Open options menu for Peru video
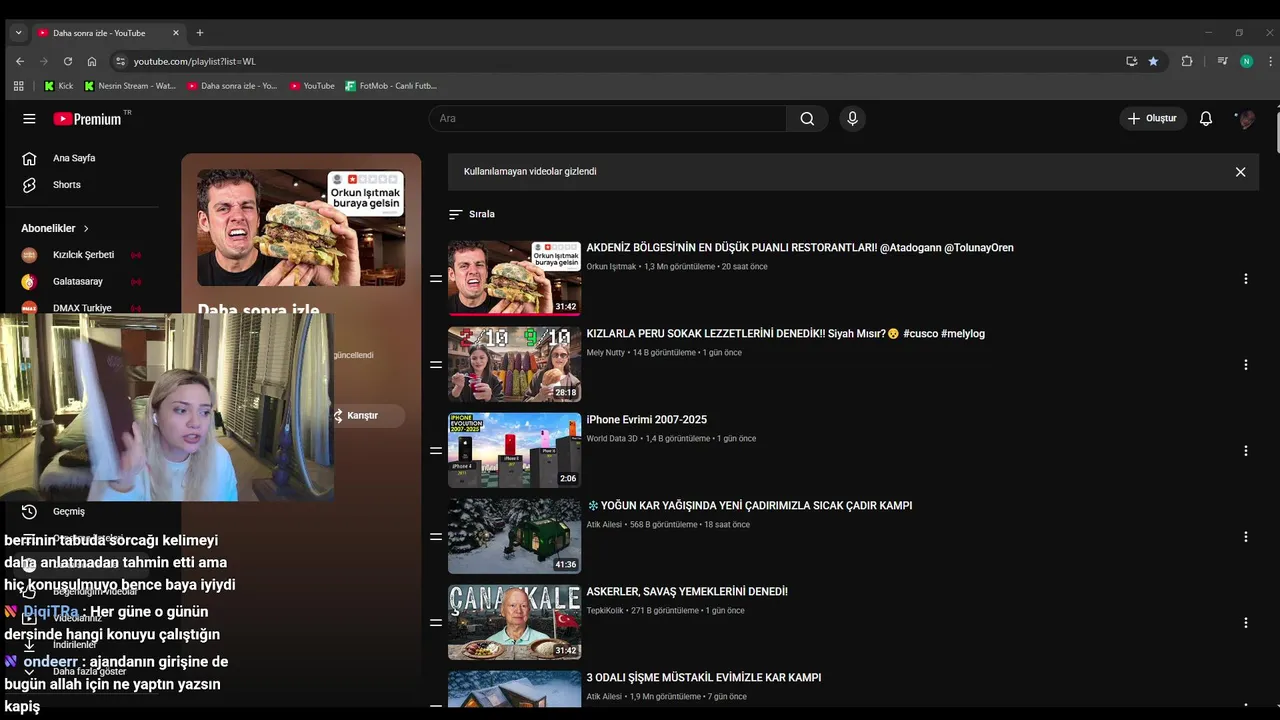Screen dimensions: 1280x720 (x=1246, y=365)
